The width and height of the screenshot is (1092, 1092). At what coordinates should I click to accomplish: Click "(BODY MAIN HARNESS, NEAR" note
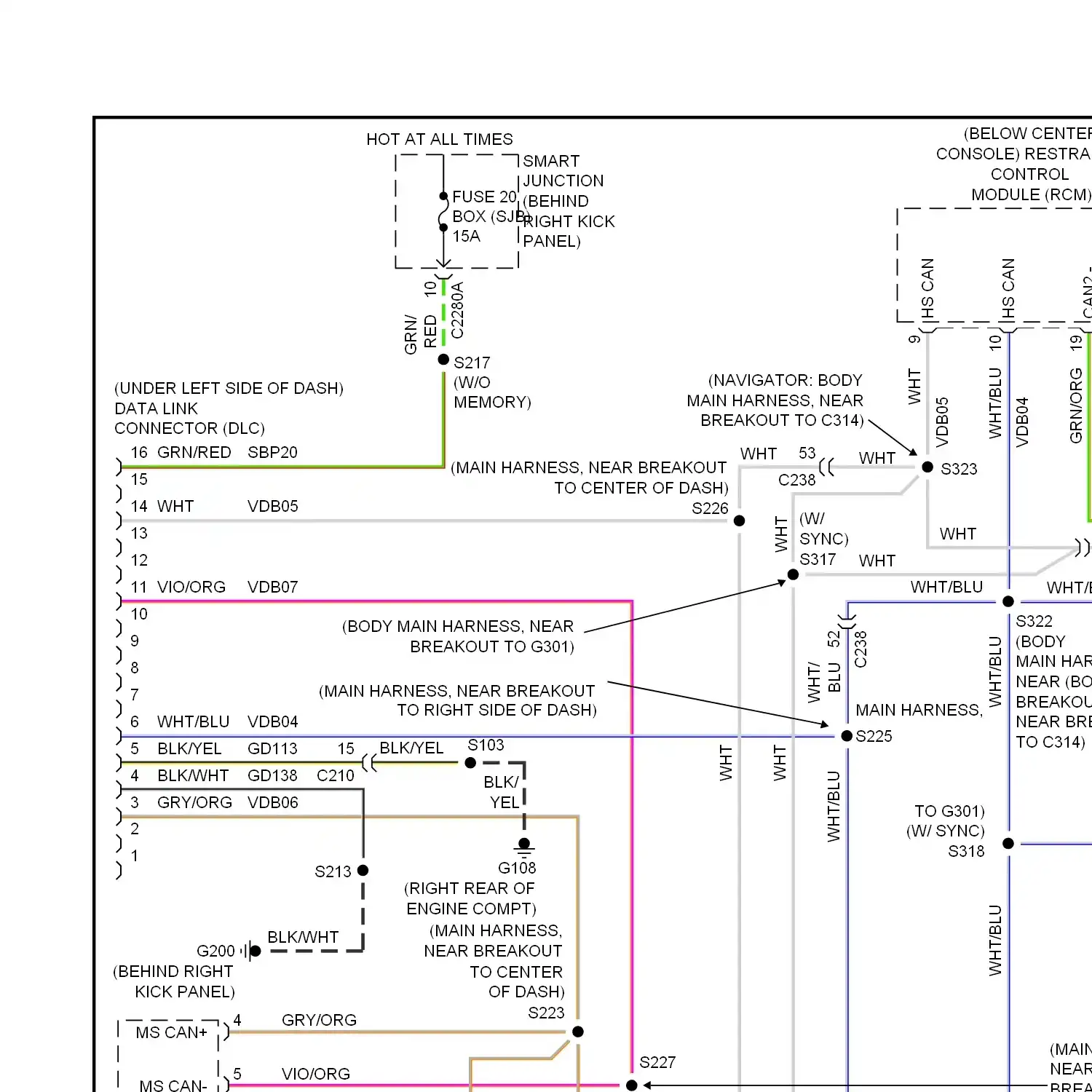coord(458,626)
